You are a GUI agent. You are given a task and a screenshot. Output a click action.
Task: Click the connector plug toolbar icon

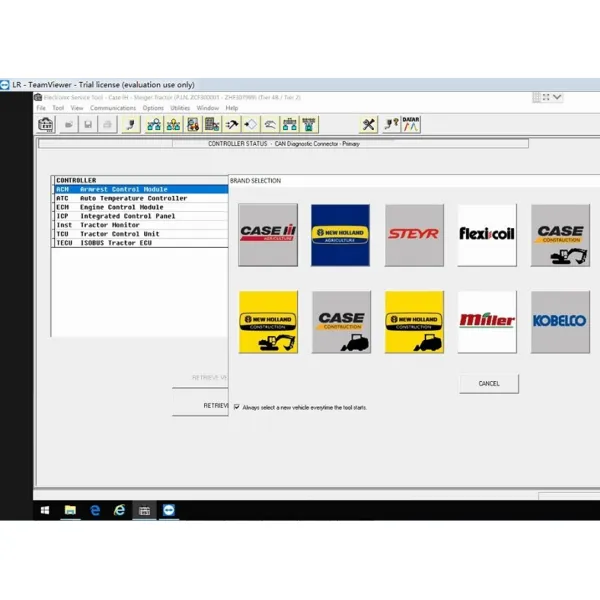[x=131, y=124]
